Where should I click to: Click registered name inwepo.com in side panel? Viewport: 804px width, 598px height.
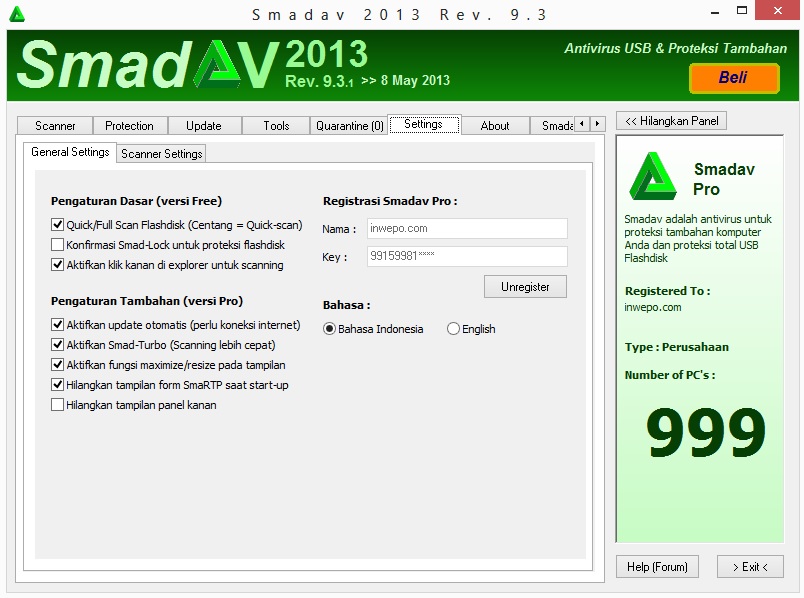pyautogui.click(x=653, y=307)
